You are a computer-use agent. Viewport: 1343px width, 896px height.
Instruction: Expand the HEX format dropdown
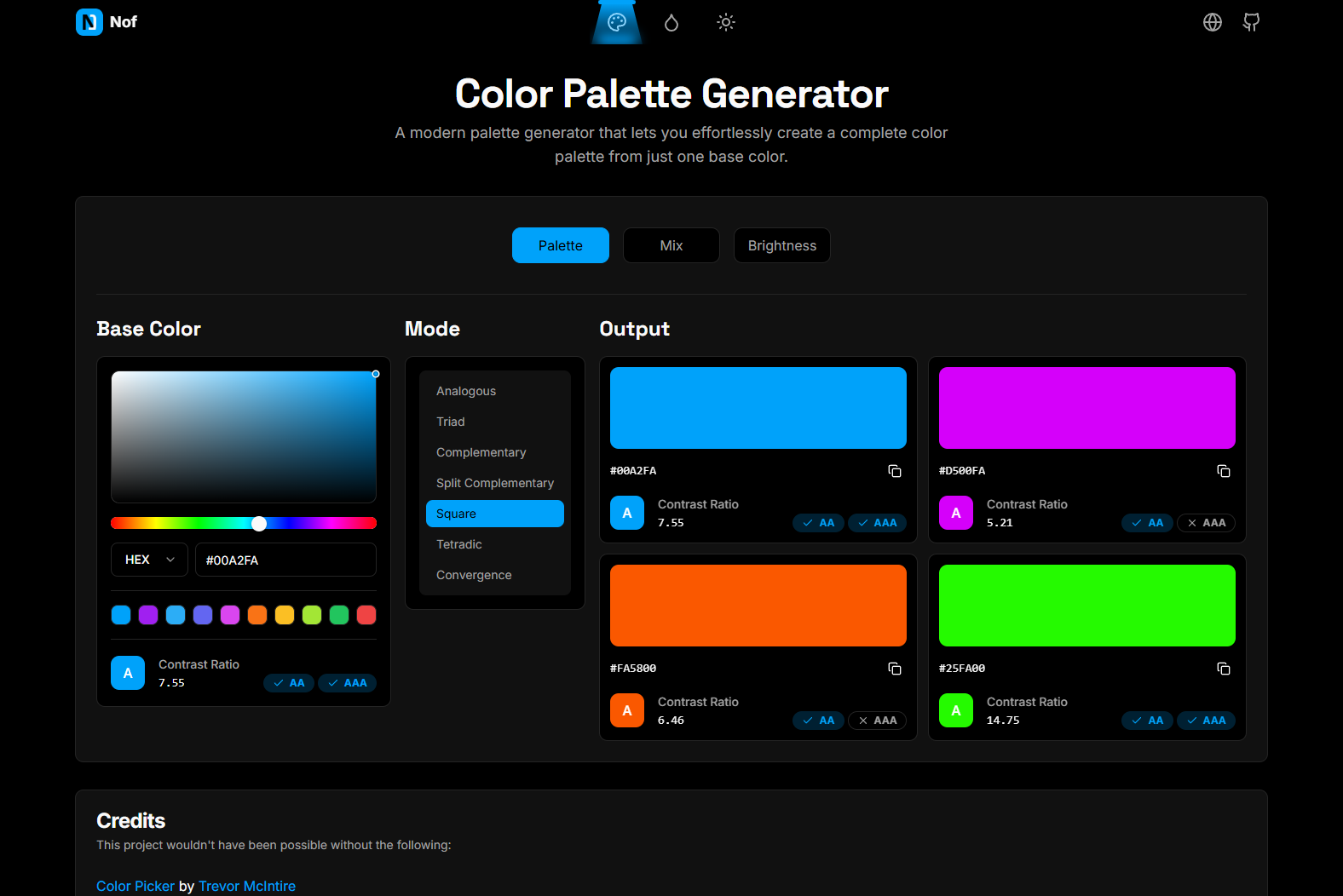coord(149,560)
